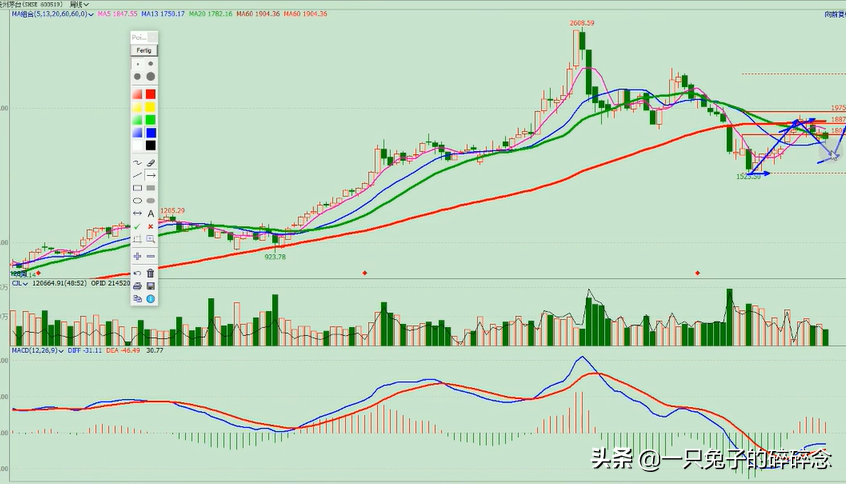This screenshot has width=846, height=484.
Task: Click the blue plus icon
Action: tap(138, 256)
